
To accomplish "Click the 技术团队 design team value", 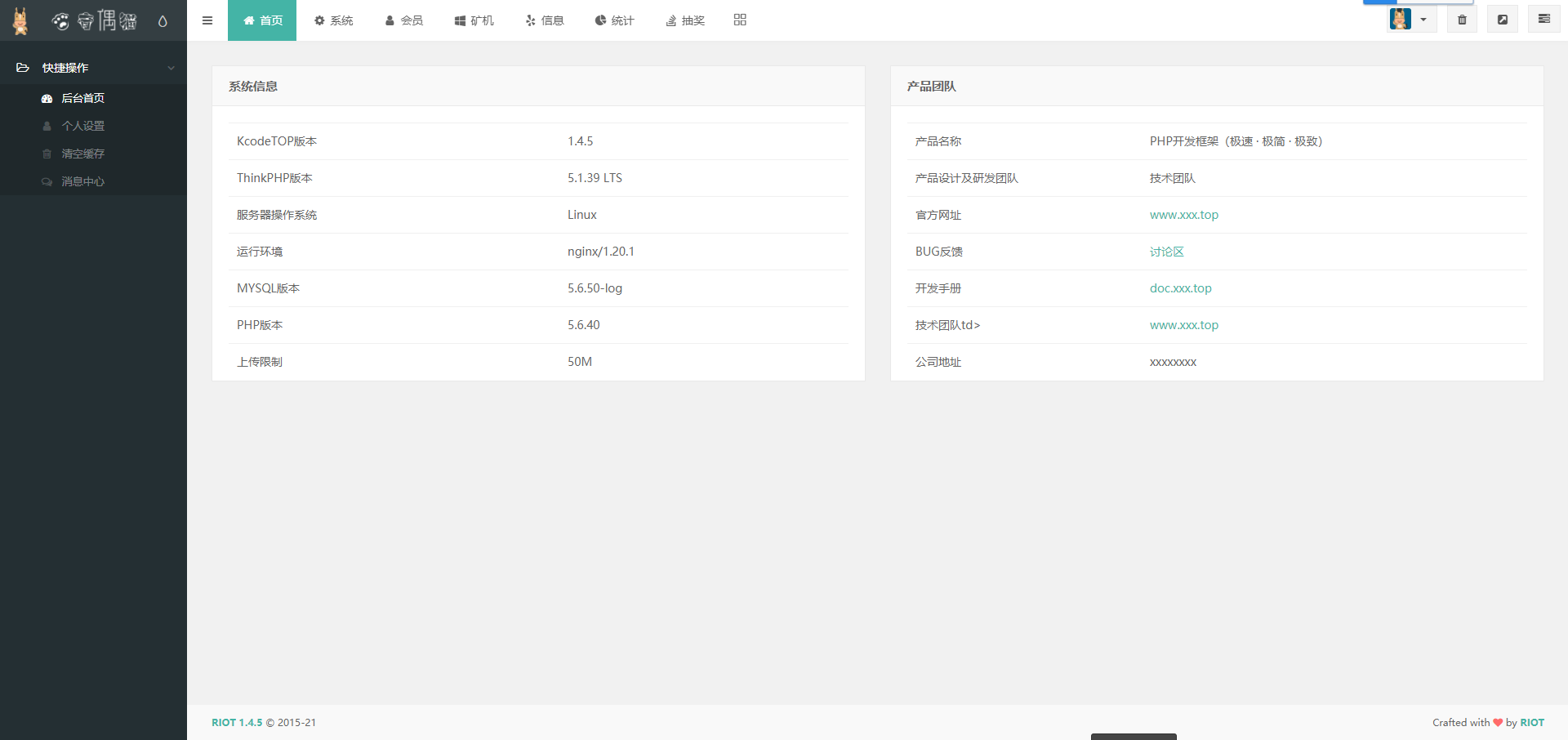I will click(1172, 178).
